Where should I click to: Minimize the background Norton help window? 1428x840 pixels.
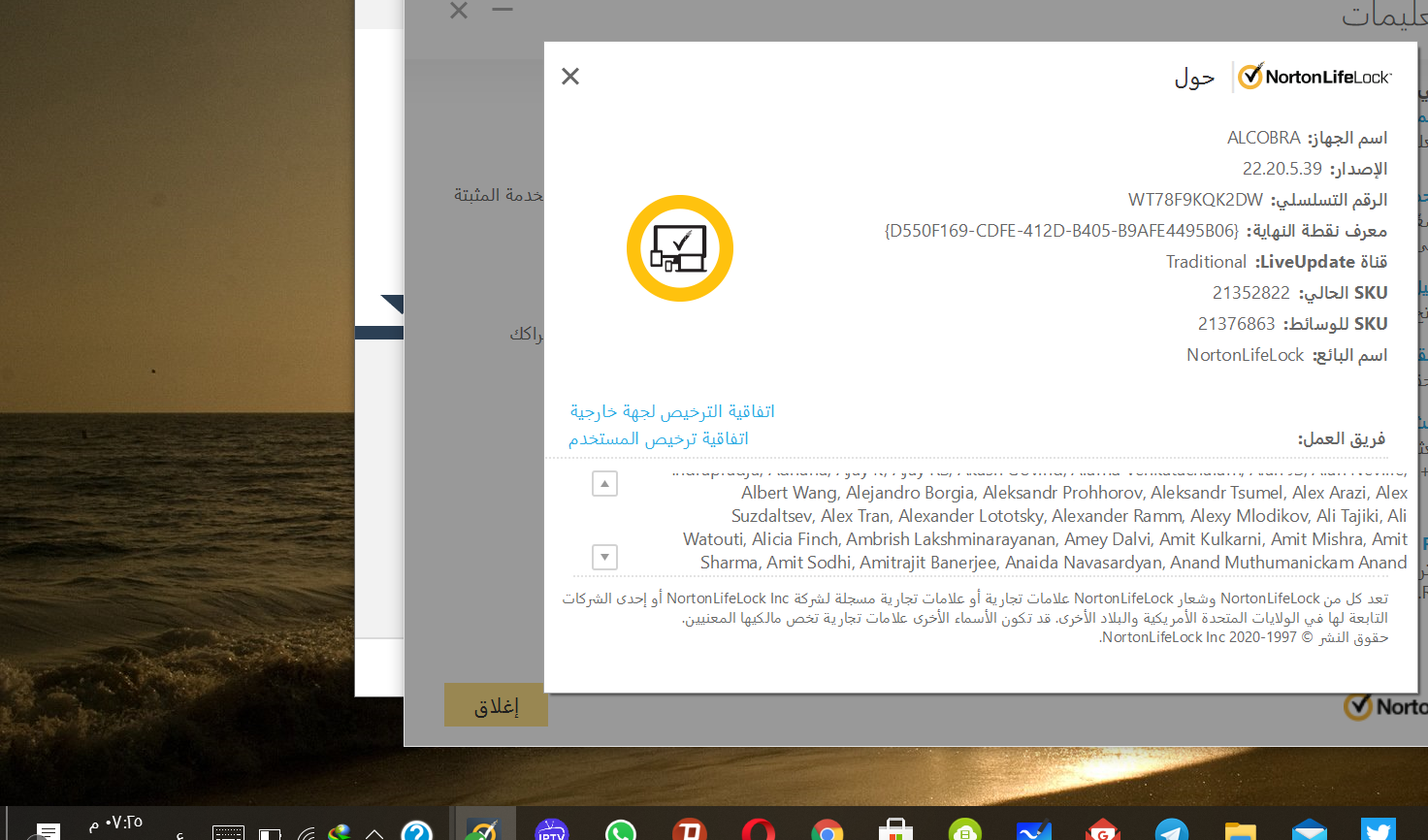click(502, 10)
